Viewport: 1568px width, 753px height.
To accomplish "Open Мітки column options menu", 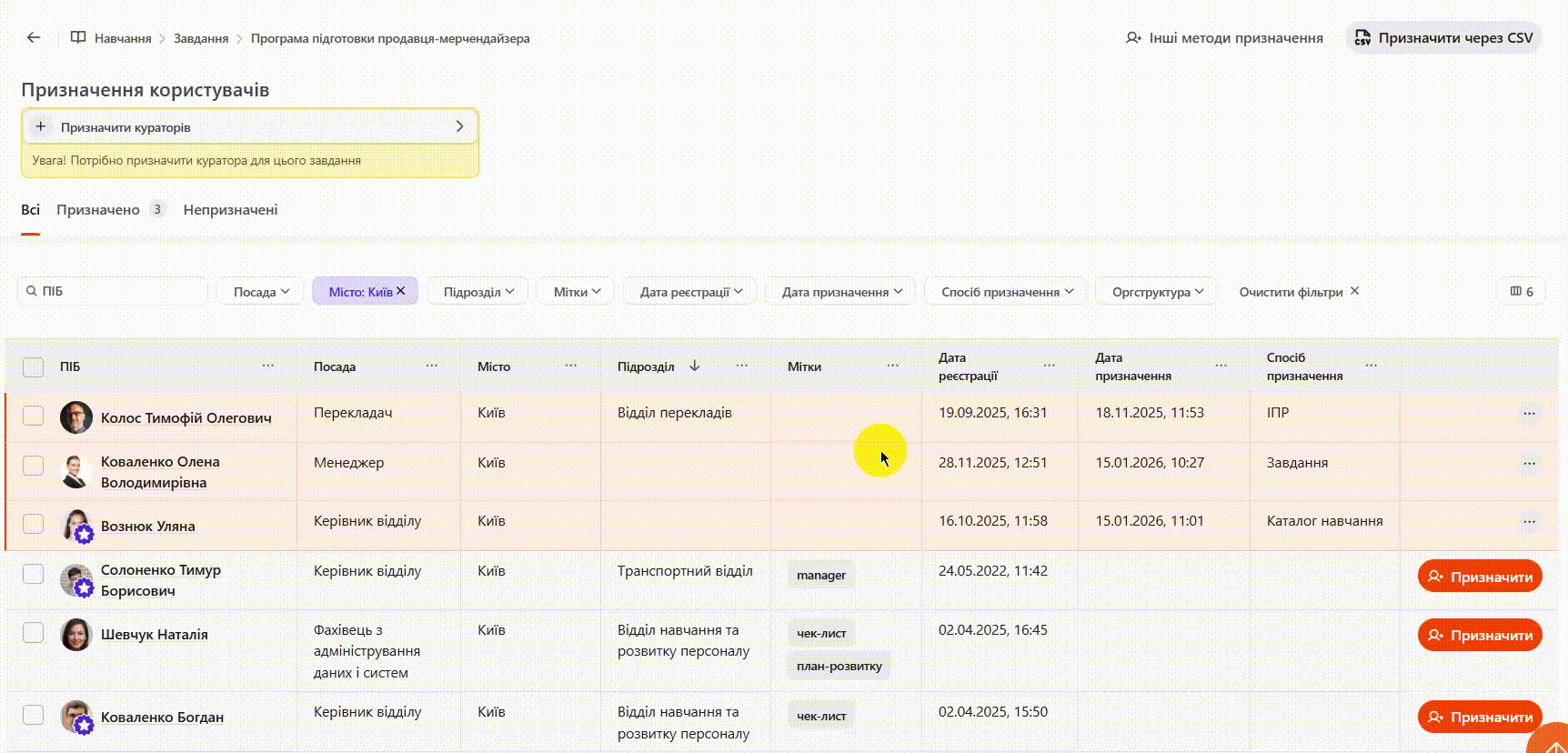I will click(x=892, y=366).
